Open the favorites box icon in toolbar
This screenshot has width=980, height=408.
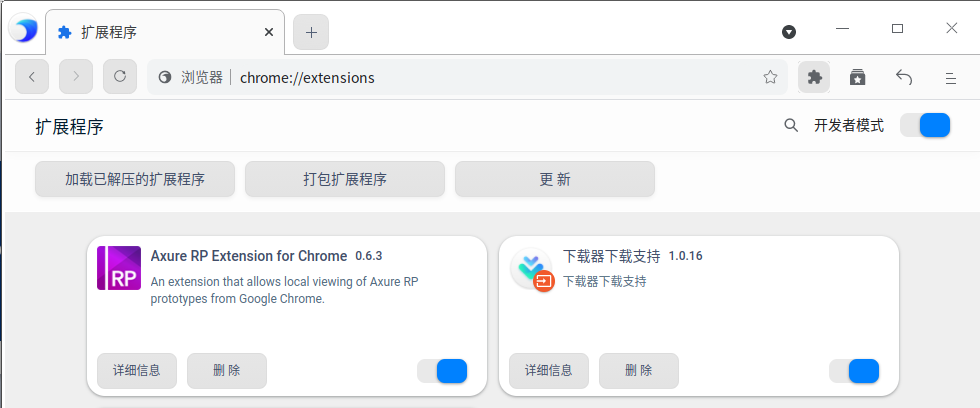point(857,77)
